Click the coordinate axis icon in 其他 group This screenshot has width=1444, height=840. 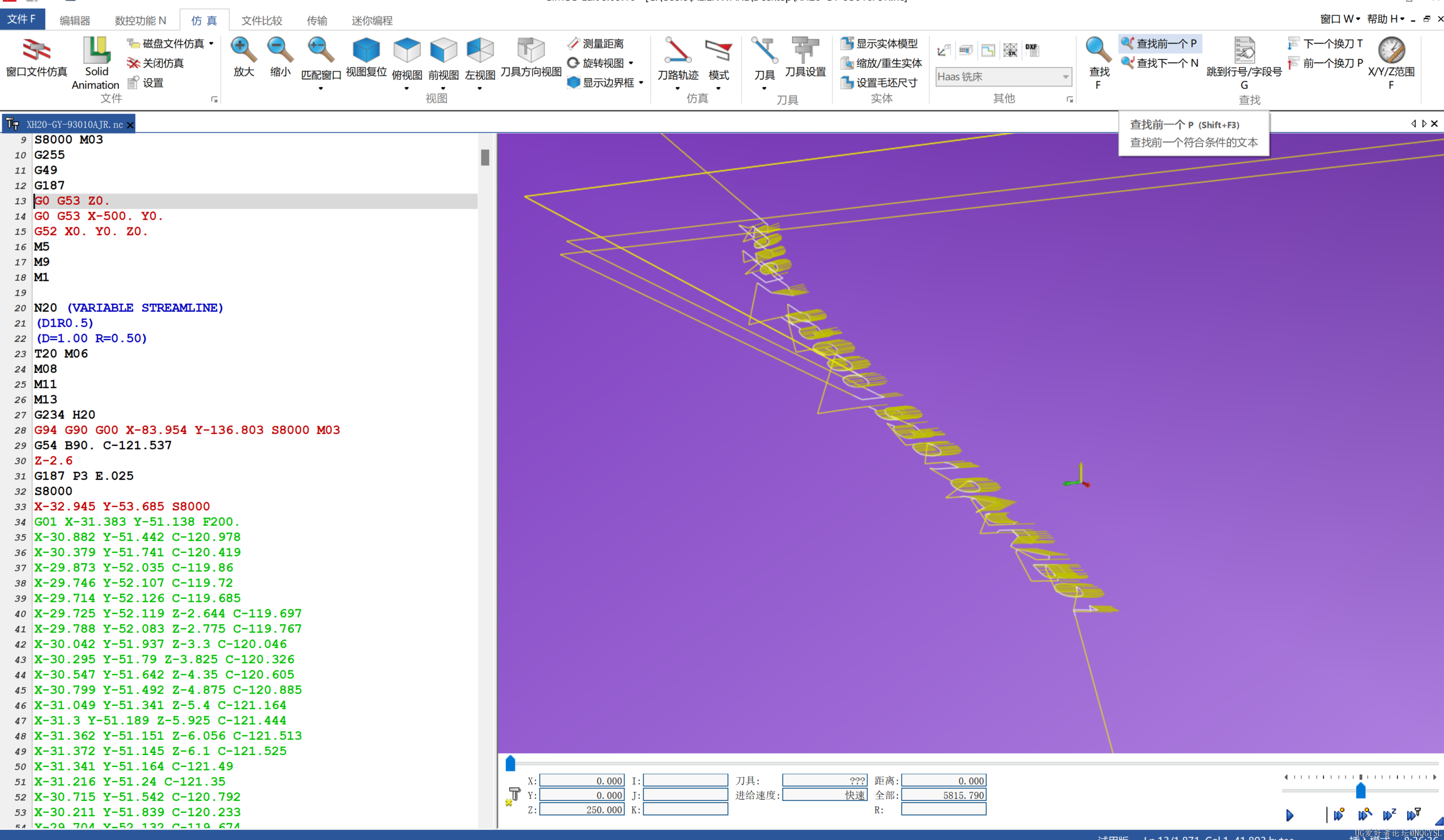tap(944, 50)
